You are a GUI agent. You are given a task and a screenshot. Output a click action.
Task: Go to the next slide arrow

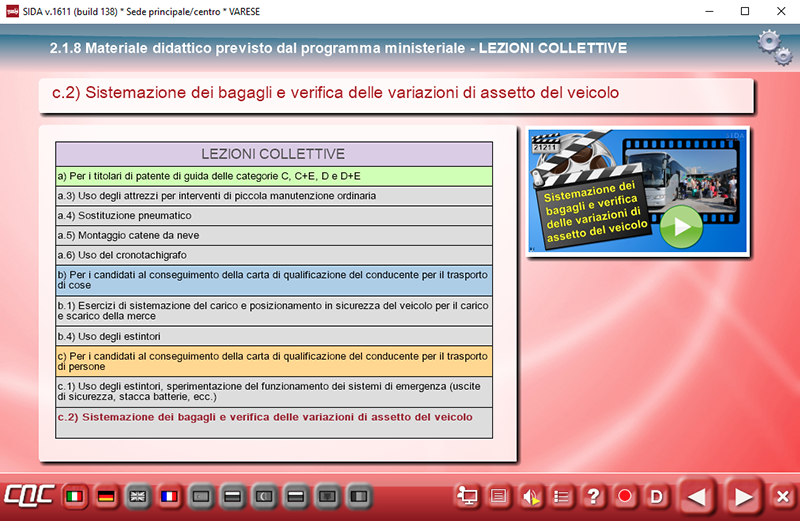[743, 495]
